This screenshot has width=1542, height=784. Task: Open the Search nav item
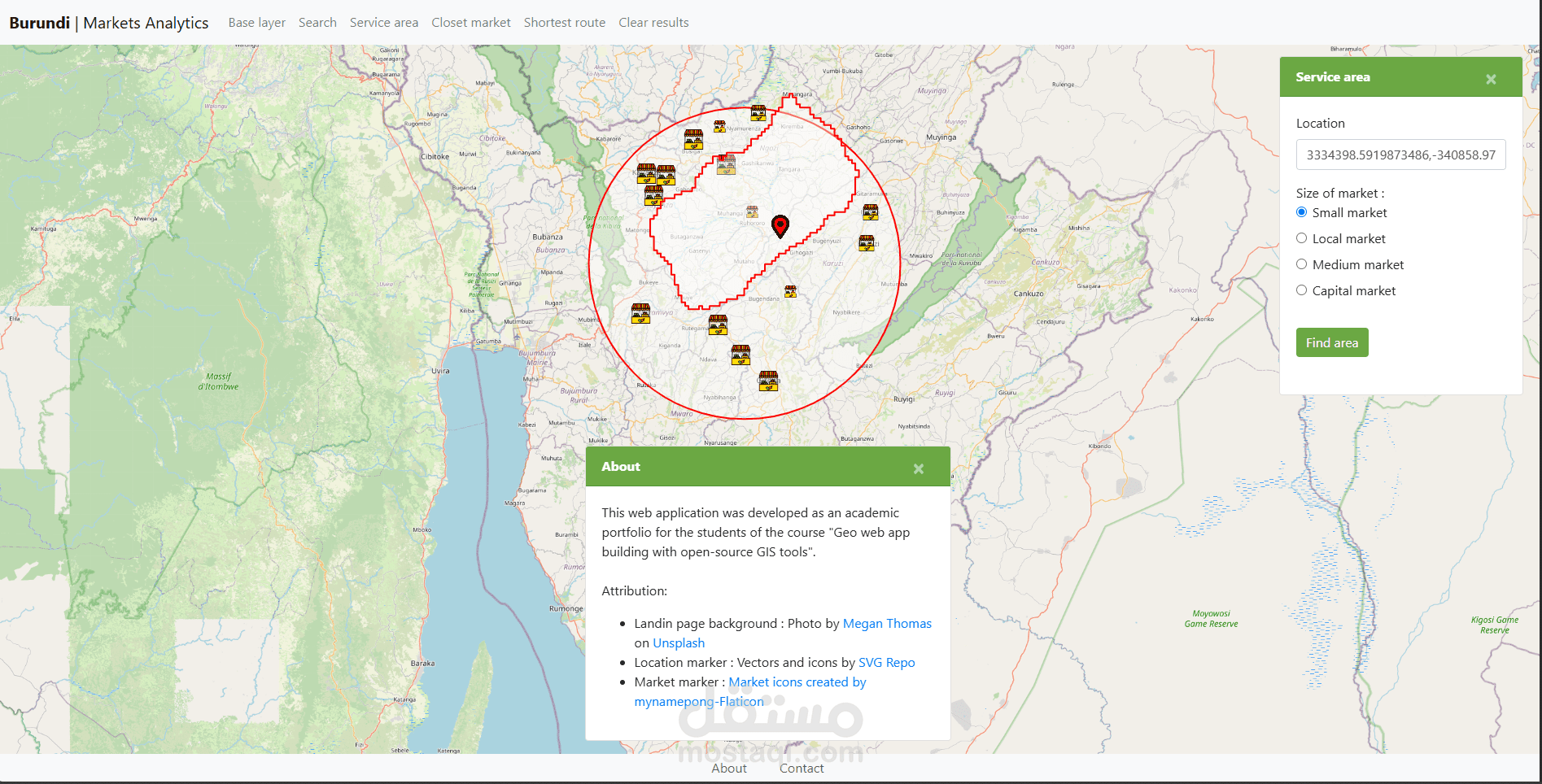click(317, 23)
